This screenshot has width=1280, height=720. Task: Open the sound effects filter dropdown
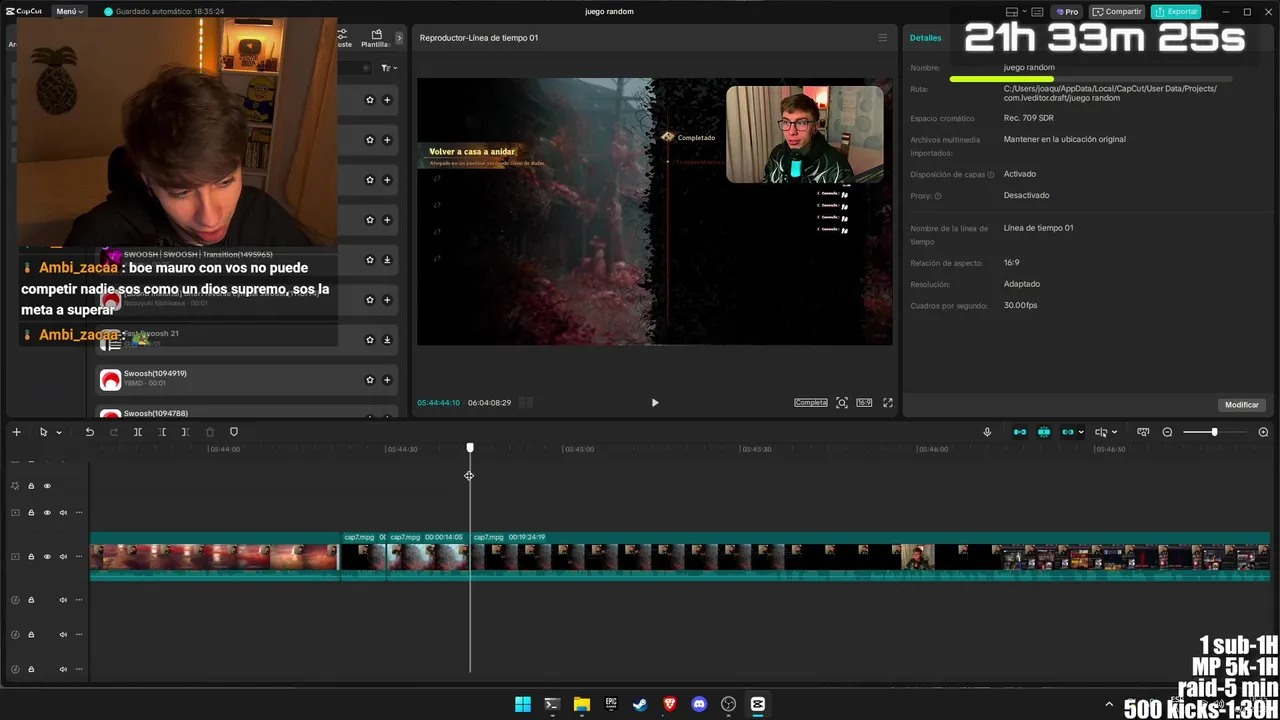click(x=389, y=68)
